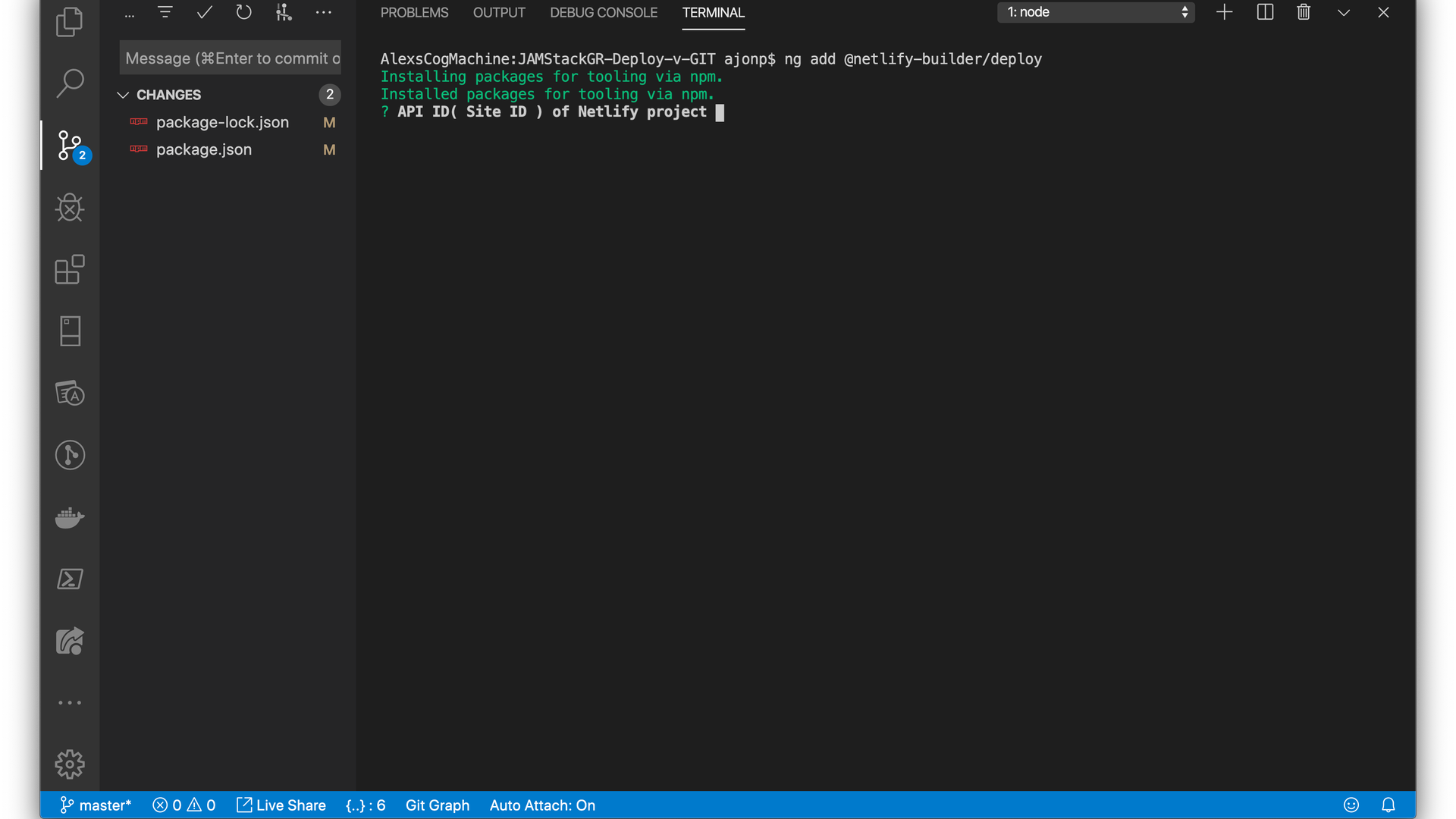Click the master* branch indicator
This screenshot has height=819, width=1456.
[96, 805]
